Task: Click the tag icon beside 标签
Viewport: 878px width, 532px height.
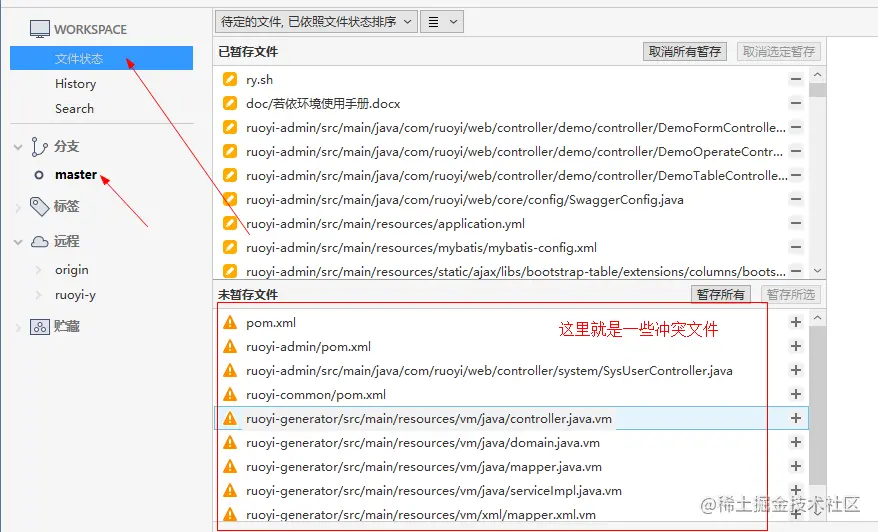Action: click(39, 207)
